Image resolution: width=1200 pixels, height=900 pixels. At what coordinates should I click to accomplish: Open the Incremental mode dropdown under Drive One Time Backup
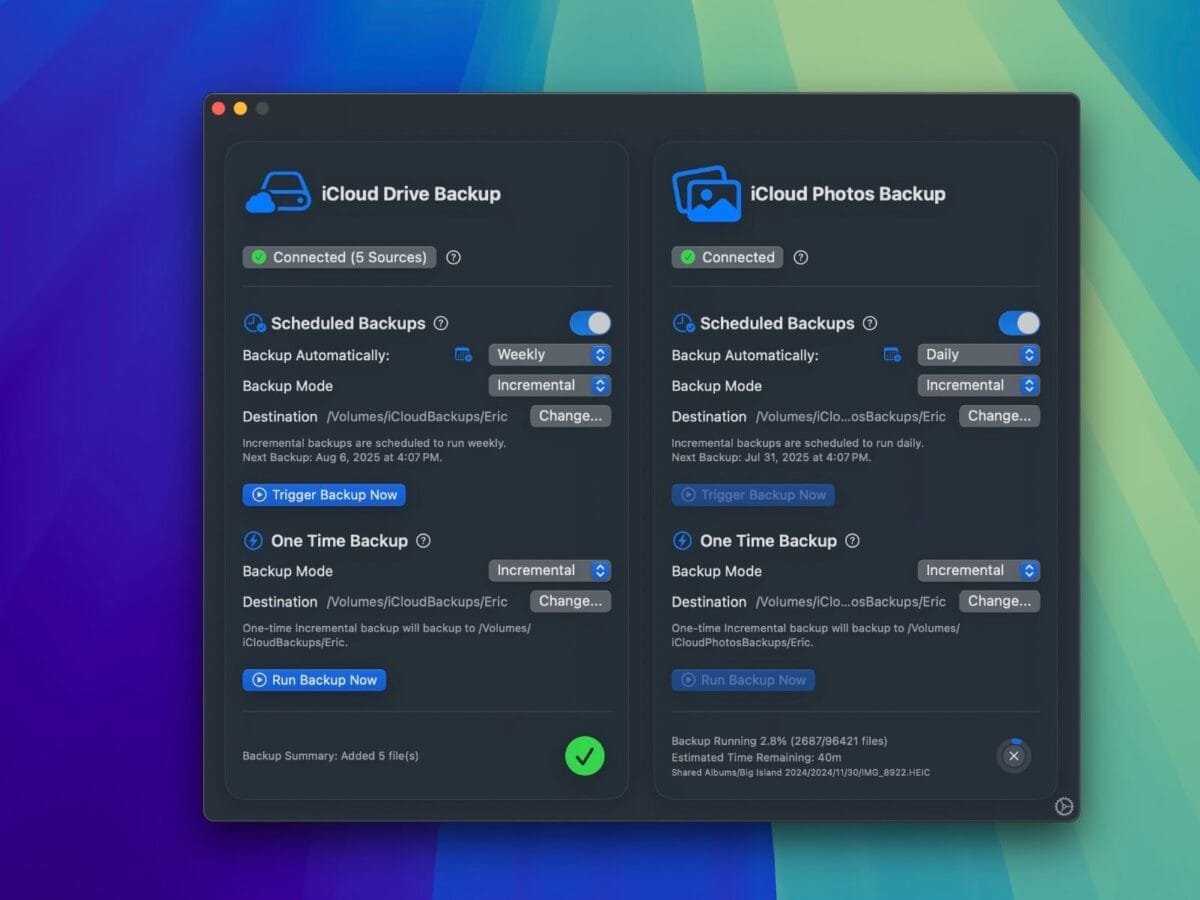549,570
